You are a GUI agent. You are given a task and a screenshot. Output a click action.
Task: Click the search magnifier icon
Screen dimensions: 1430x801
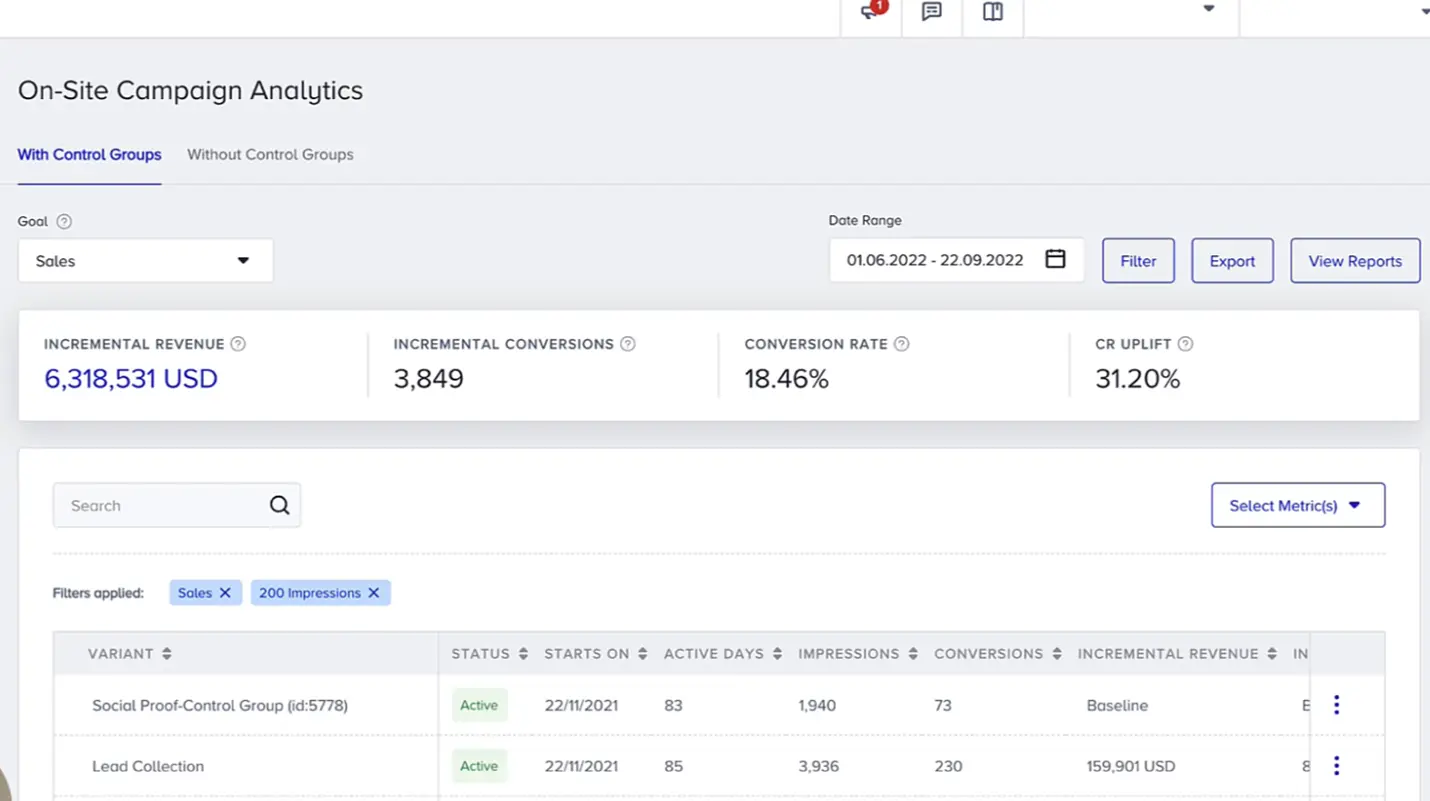278,505
